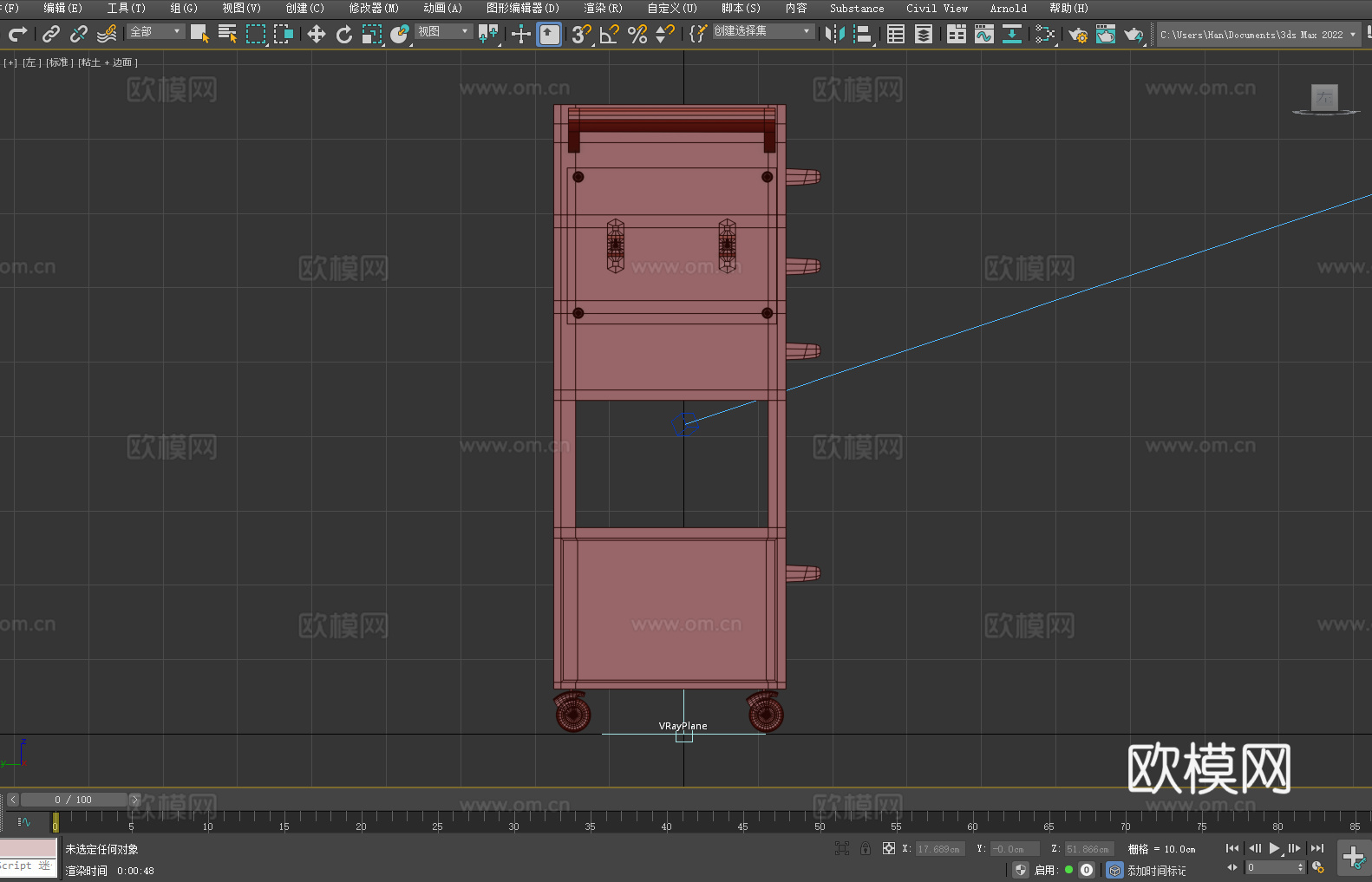Click the Align tool icon

pos(863,34)
